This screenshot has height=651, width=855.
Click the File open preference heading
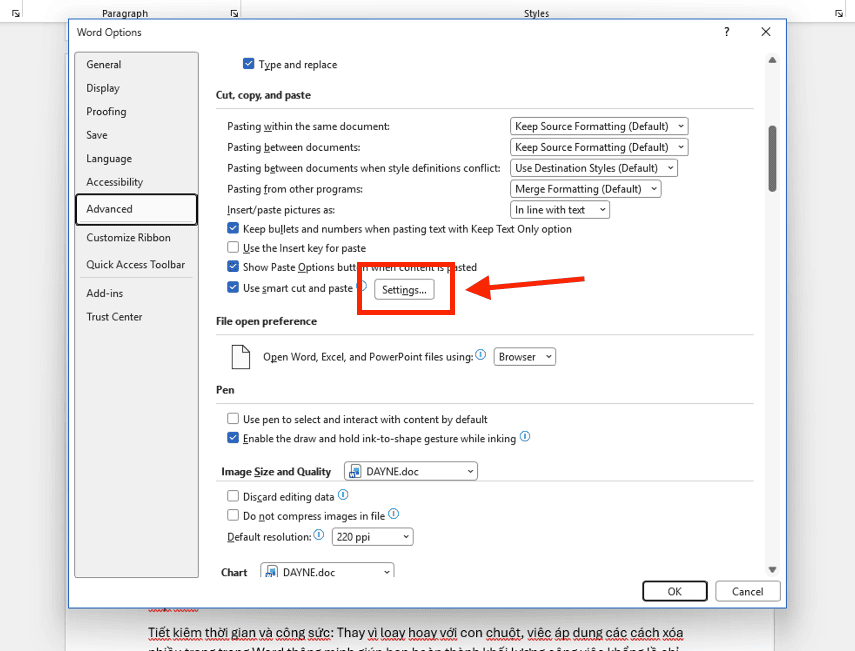[266, 321]
